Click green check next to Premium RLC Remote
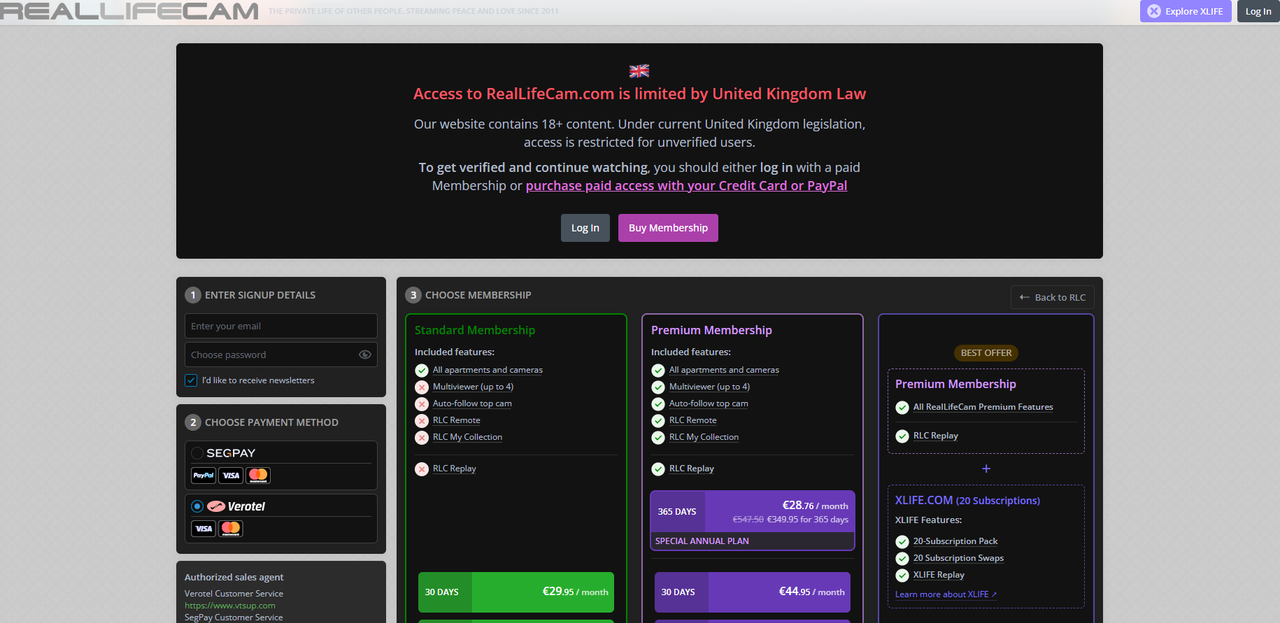Viewport: 1280px width, 623px height. [658, 420]
